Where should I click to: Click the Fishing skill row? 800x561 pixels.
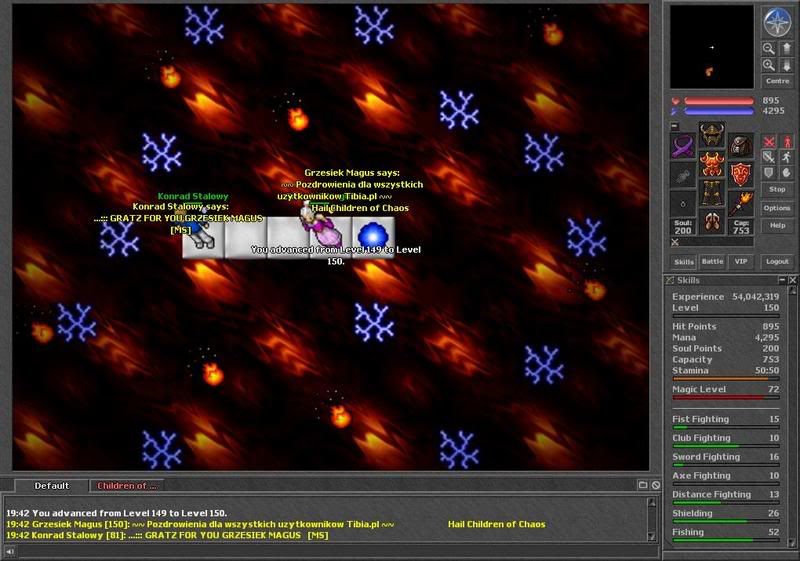726,532
